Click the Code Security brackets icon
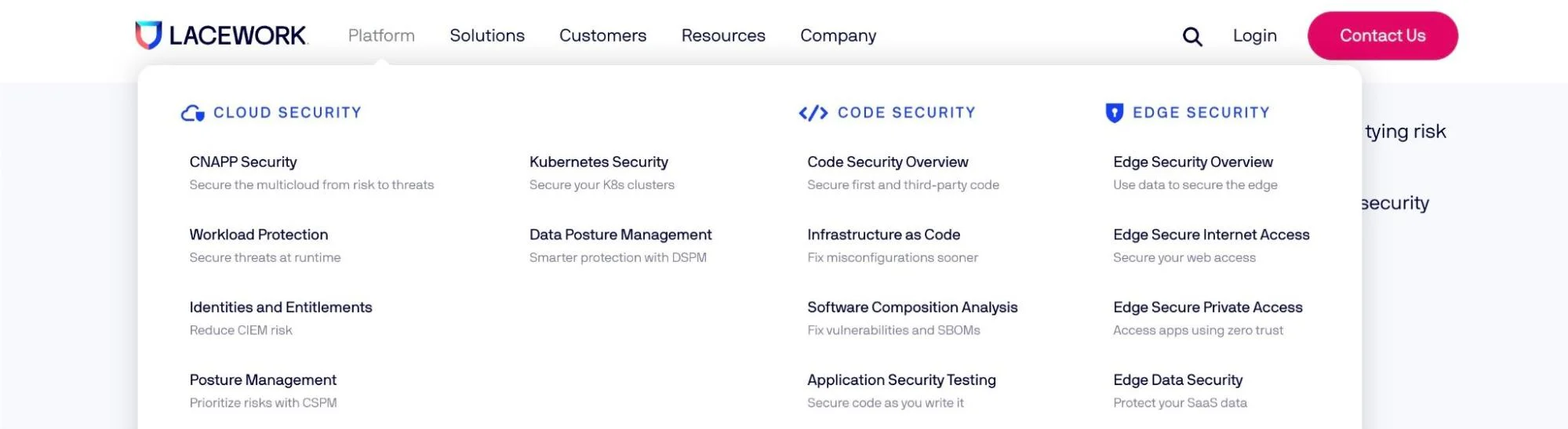This screenshot has height=429, width=1568. click(813, 113)
